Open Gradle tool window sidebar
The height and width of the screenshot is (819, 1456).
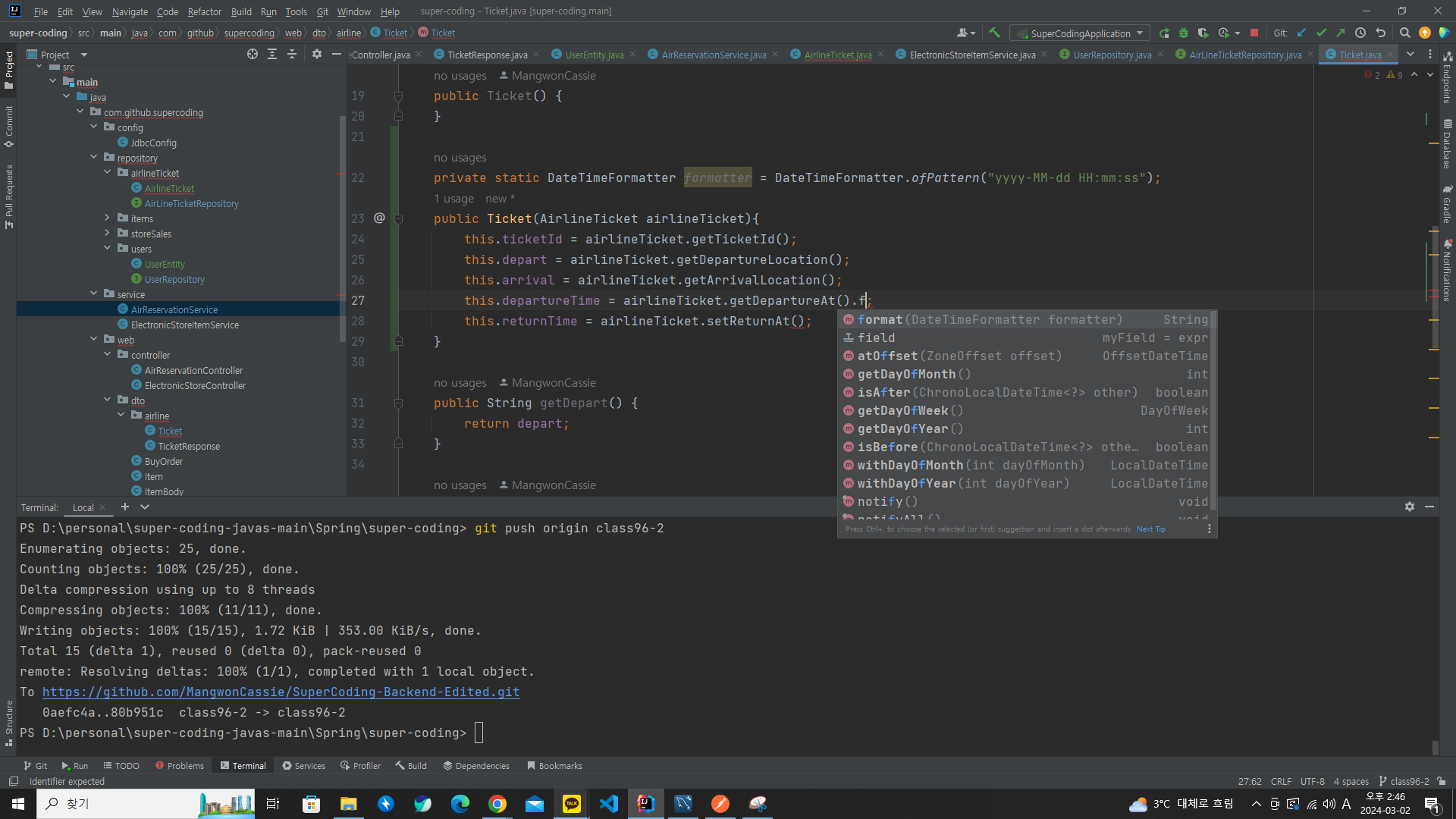tap(1448, 203)
